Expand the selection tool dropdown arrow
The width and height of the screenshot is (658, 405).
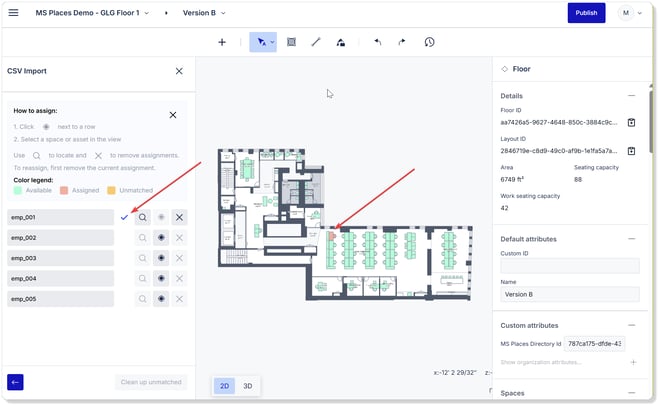(x=272, y=42)
